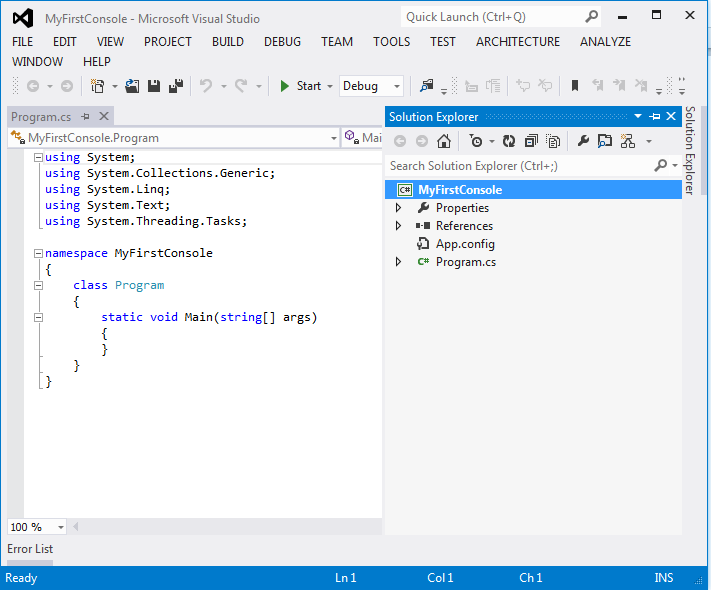This screenshot has width=711, height=590.
Task: Open the WINDOW menu
Action: click(37, 62)
